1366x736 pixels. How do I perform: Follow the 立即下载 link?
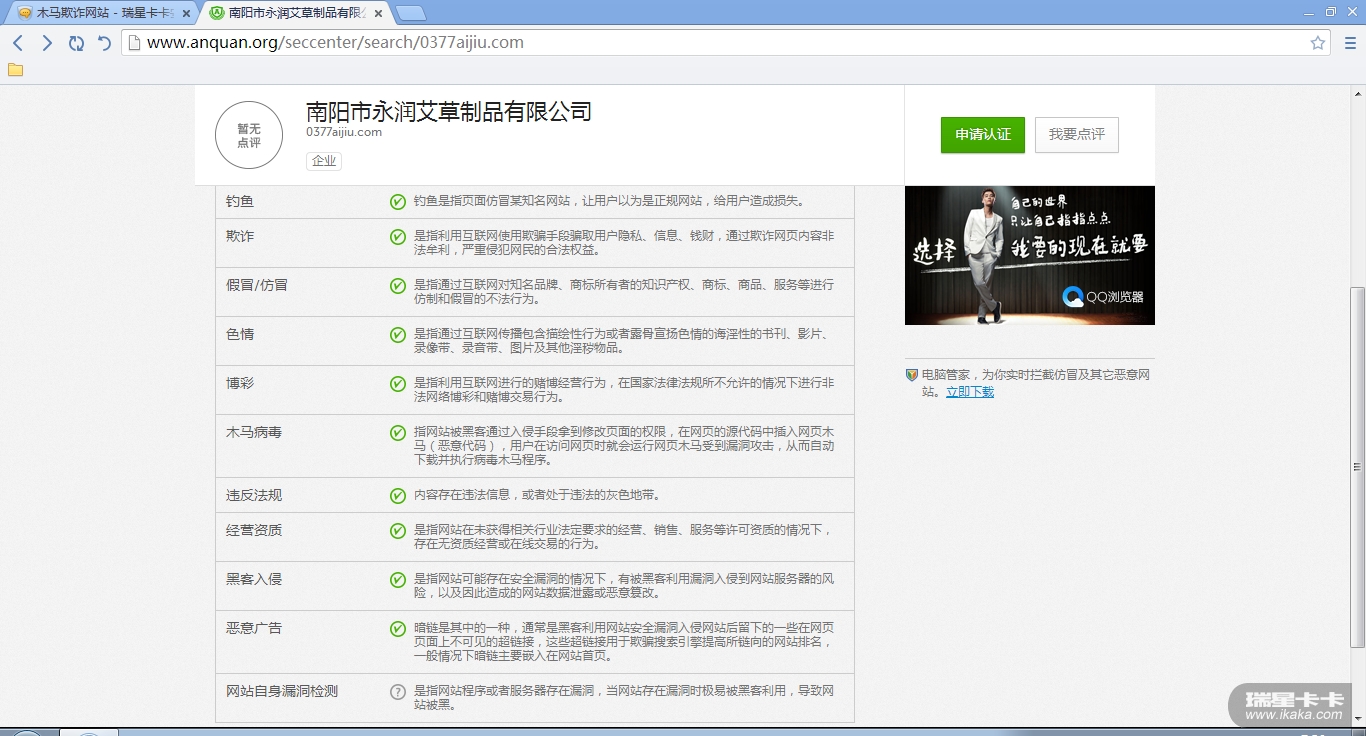tap(970, 392)
